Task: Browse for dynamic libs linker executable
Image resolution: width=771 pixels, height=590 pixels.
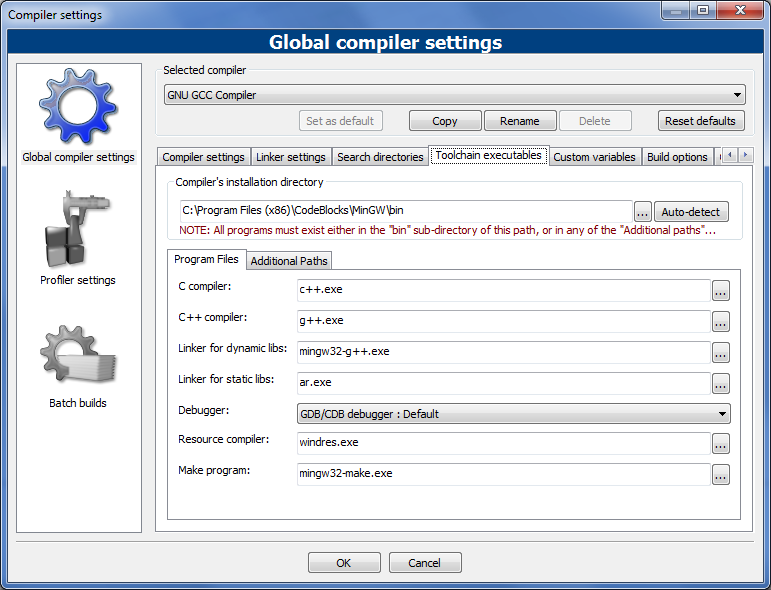Action: click(720, 352)
